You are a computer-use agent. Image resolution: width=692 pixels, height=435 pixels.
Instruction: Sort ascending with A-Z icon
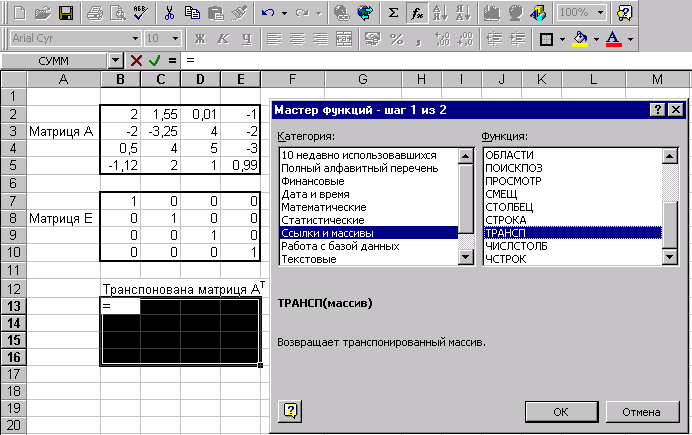440,13
